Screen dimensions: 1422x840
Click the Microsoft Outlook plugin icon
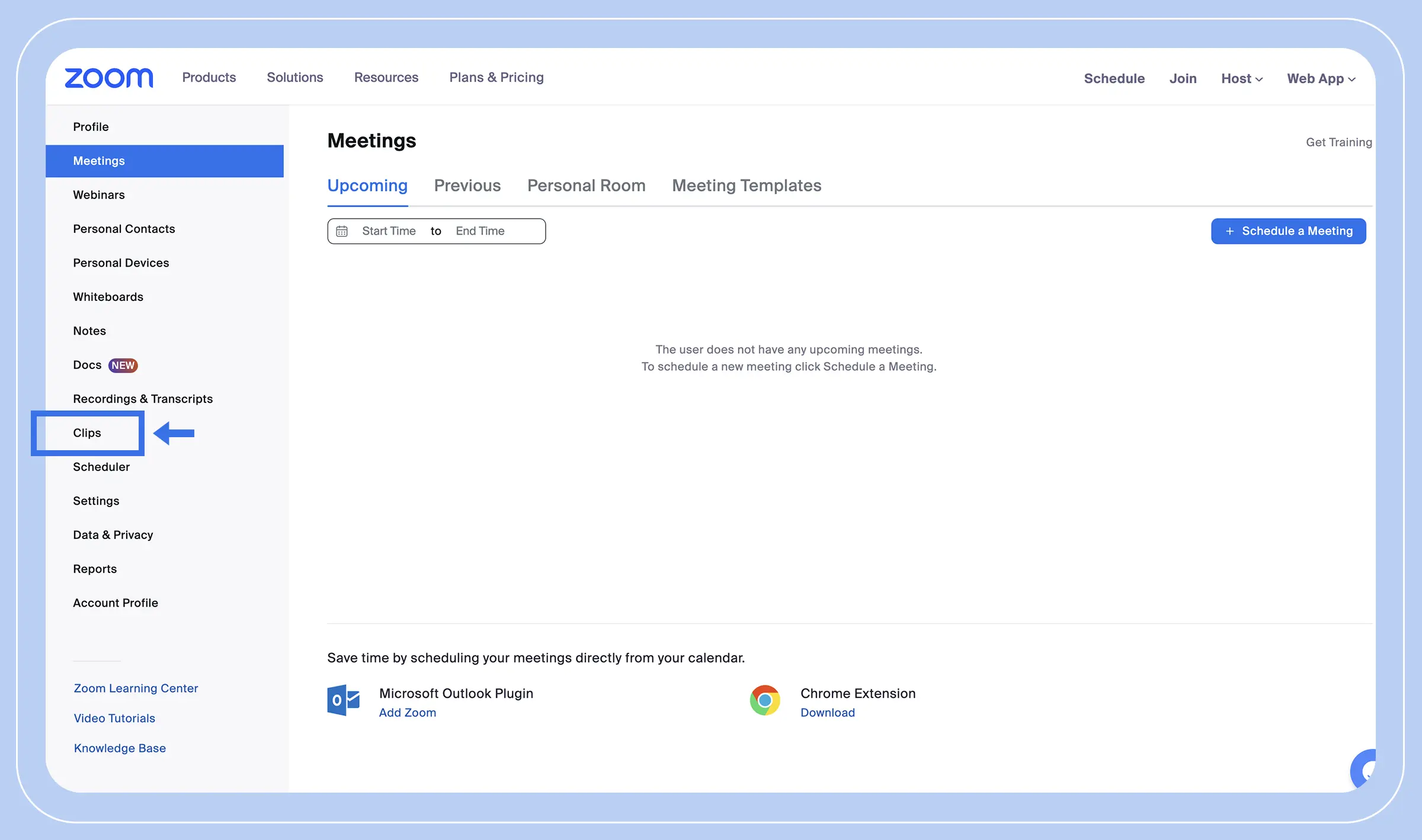tap(344, 700)
